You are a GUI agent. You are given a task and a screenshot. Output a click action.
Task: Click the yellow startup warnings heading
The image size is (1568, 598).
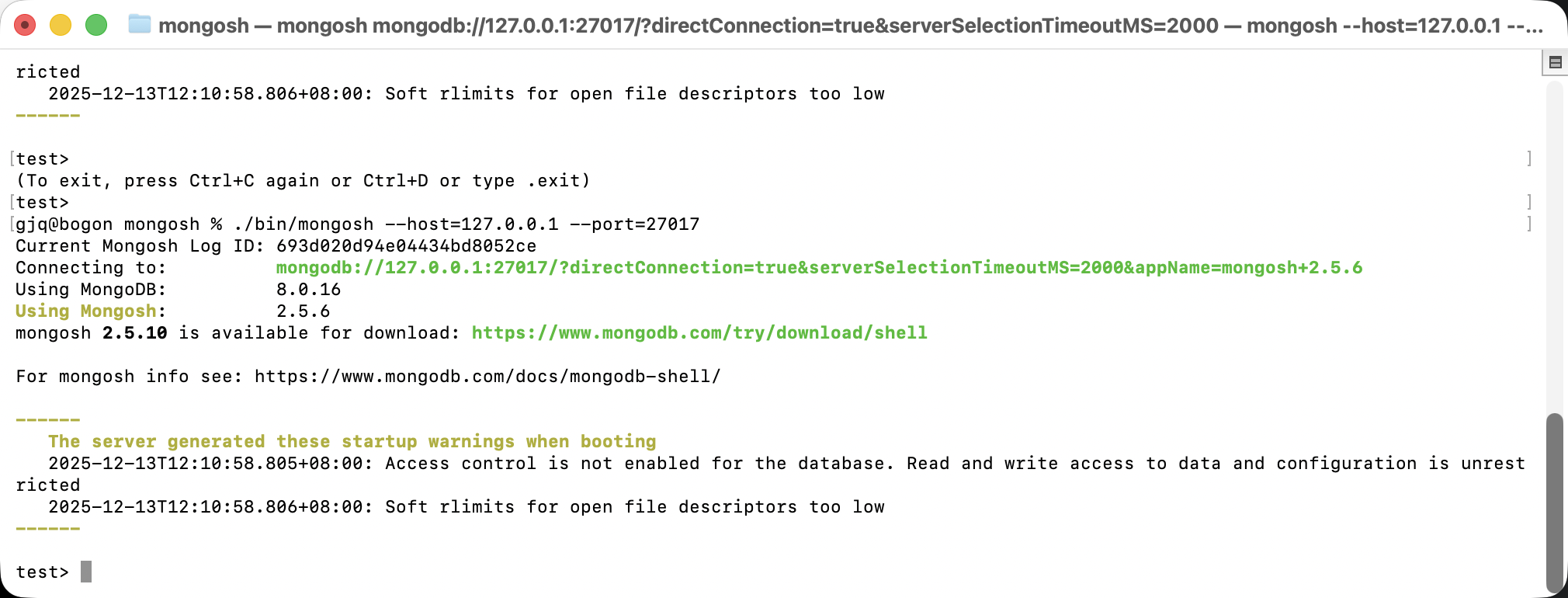click(352, 442)
